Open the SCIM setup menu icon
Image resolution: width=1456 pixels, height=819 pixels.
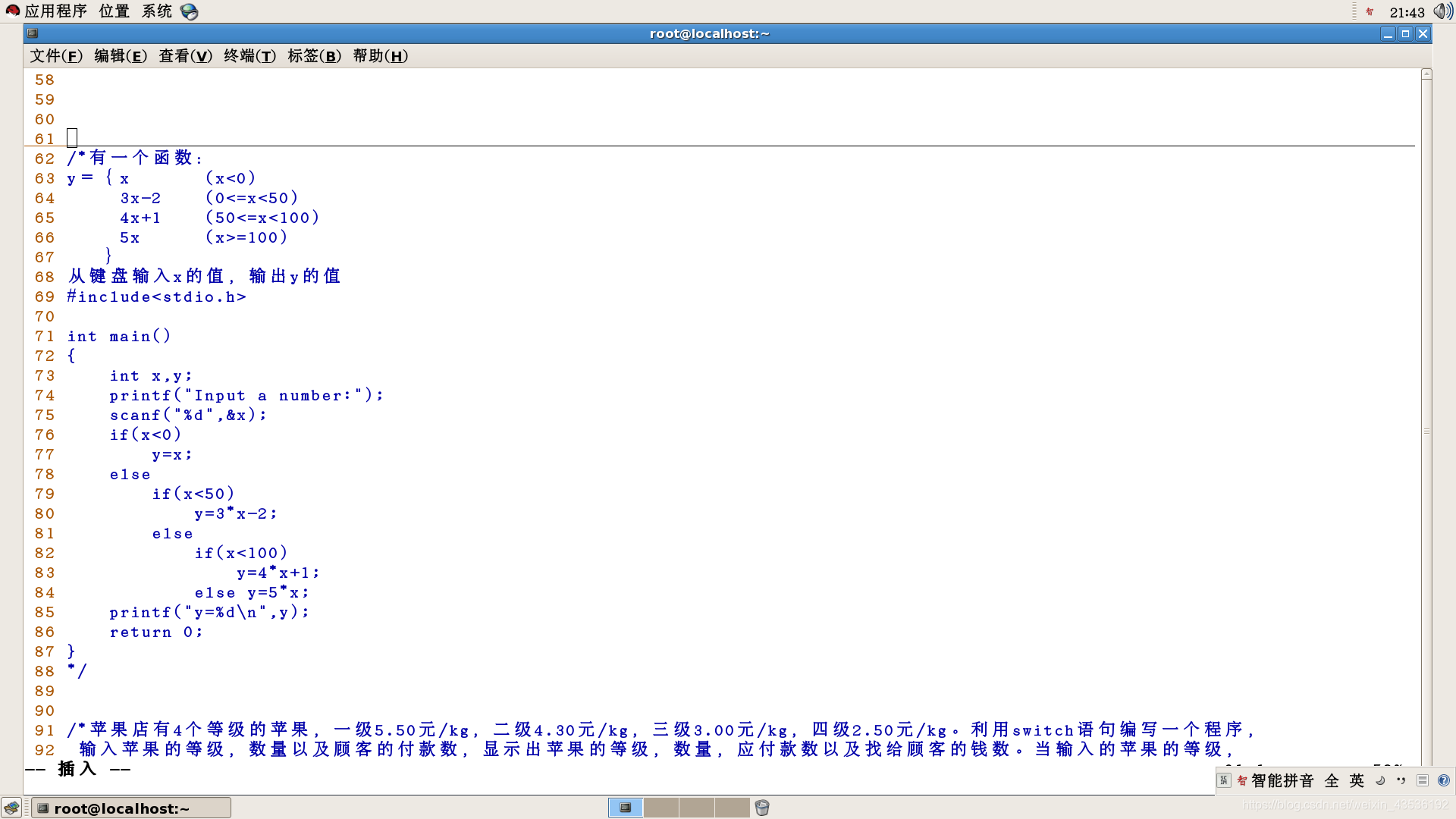point(1423,780)
